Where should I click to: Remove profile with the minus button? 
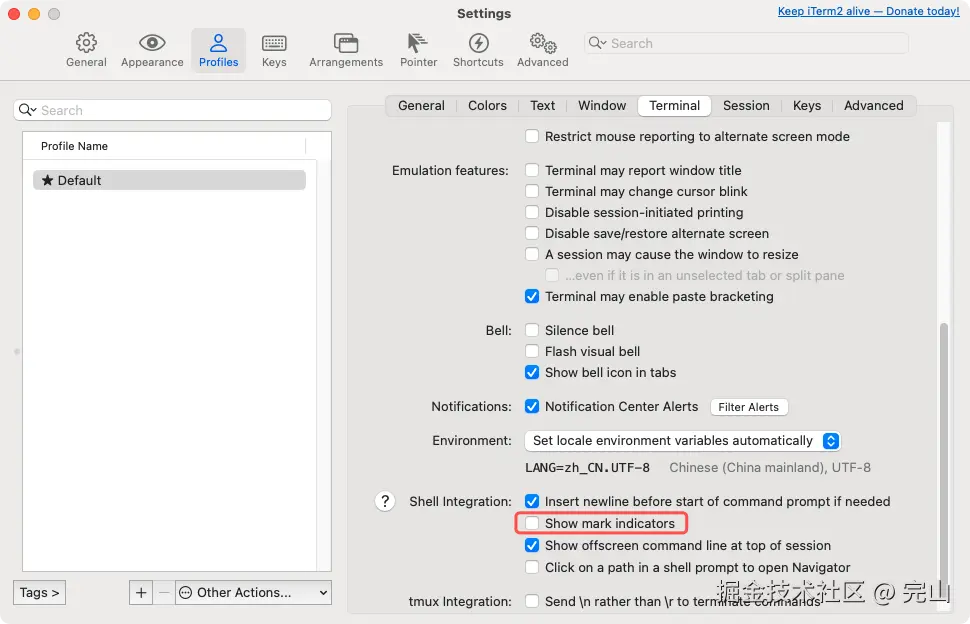tap(164, 592)
